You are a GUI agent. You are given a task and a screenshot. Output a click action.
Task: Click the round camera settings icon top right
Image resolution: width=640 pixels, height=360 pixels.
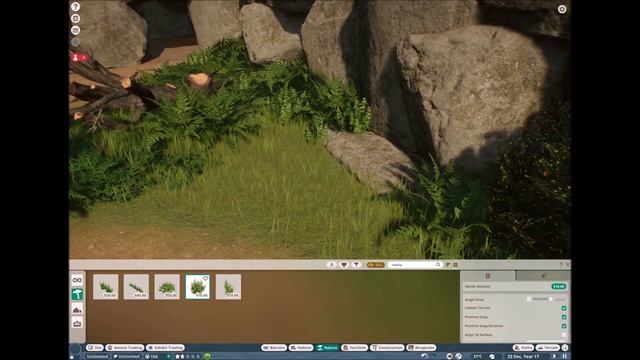click(x=562, y=9)
